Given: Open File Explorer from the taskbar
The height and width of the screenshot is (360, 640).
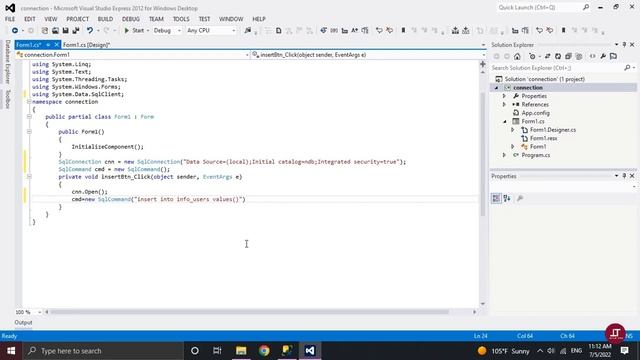Looking at the screenshot, I should click(241, 351).
